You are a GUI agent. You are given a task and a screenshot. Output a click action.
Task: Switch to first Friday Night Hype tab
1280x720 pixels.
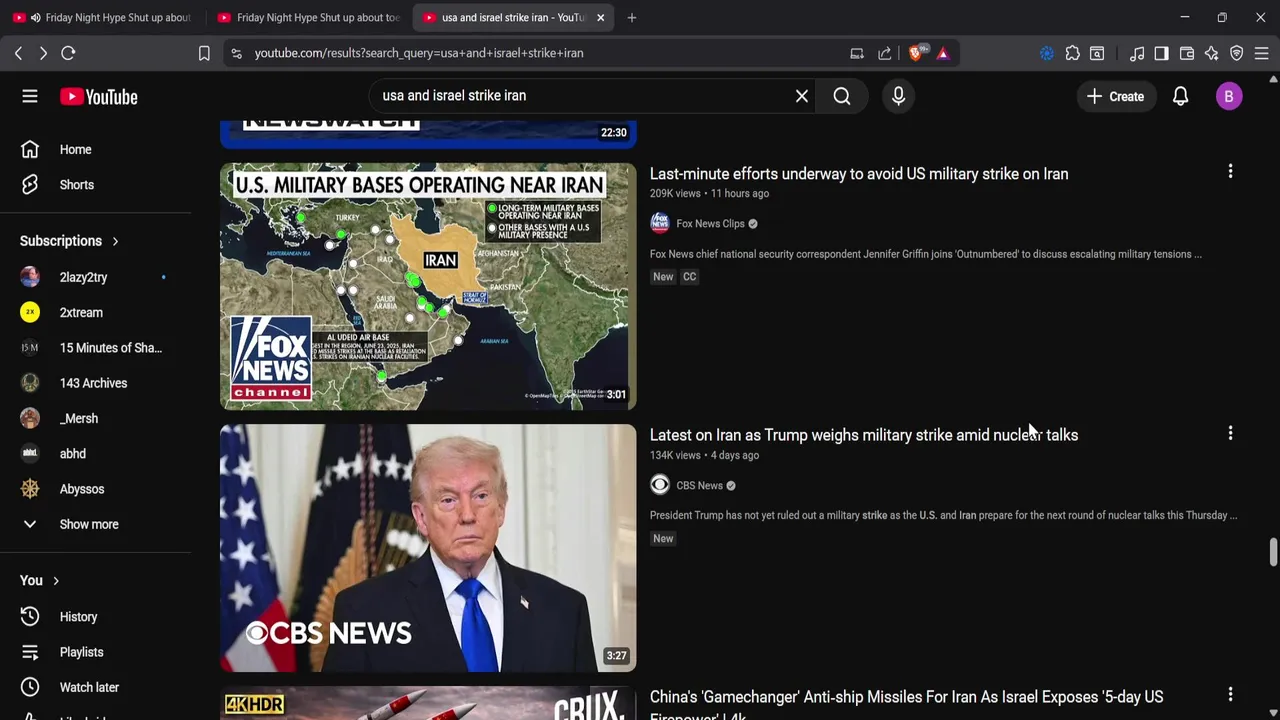tap(102, 17)
